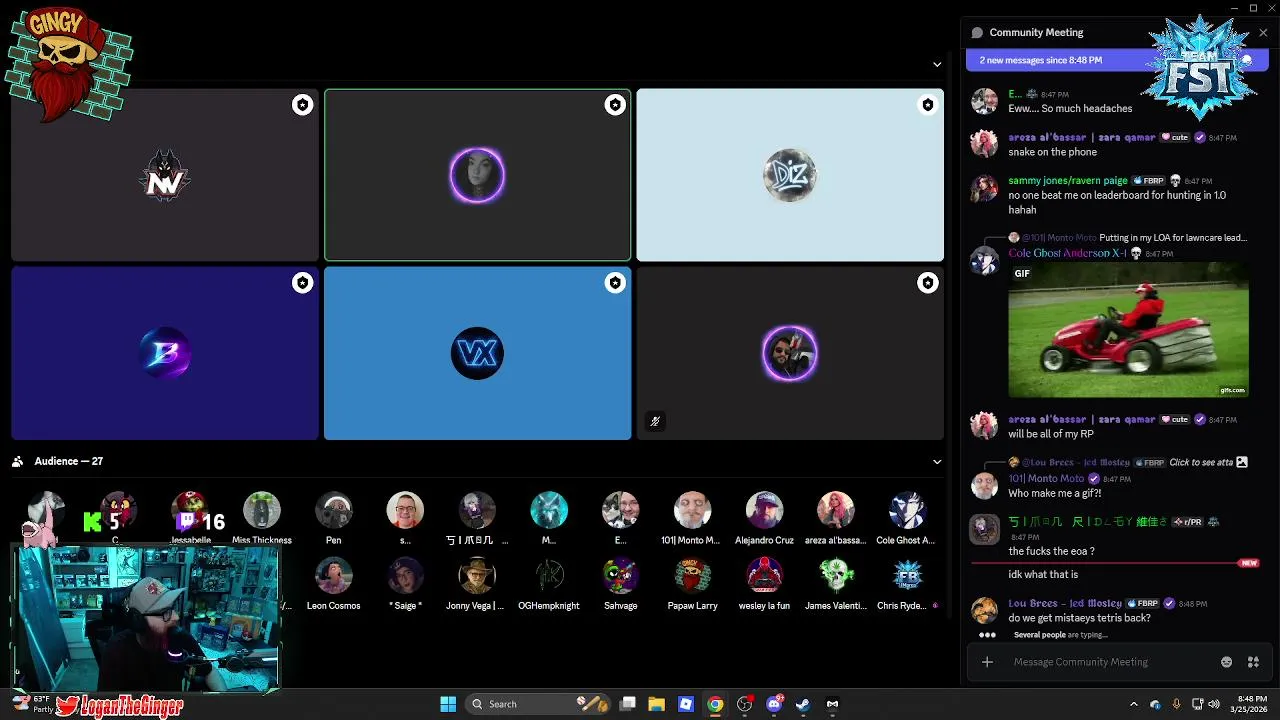1280x720 pixels.
Task: Open Lou Brees - Jed Mosley message author
Action: (x=1065, y=604)
